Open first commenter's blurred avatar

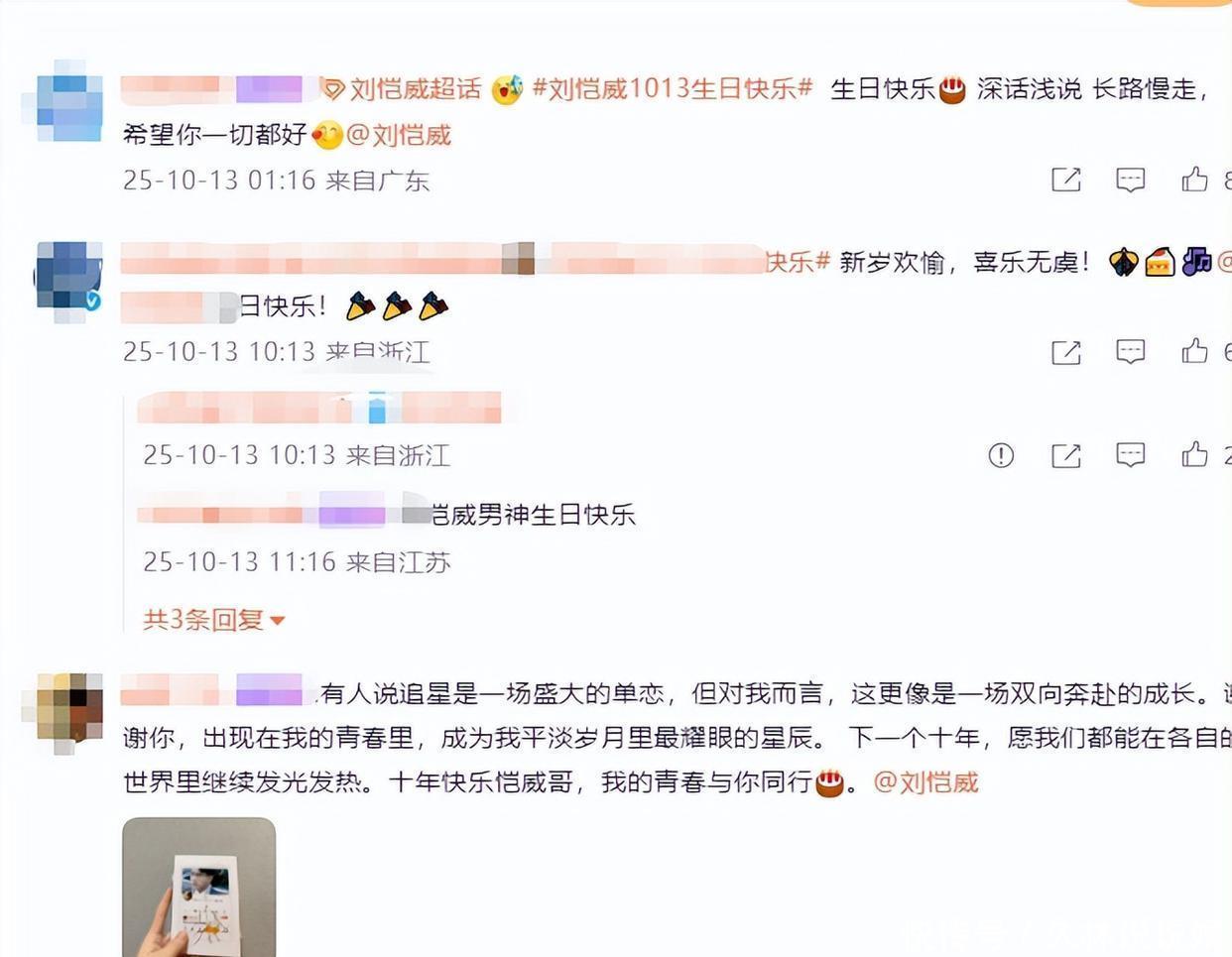[68, 101]
